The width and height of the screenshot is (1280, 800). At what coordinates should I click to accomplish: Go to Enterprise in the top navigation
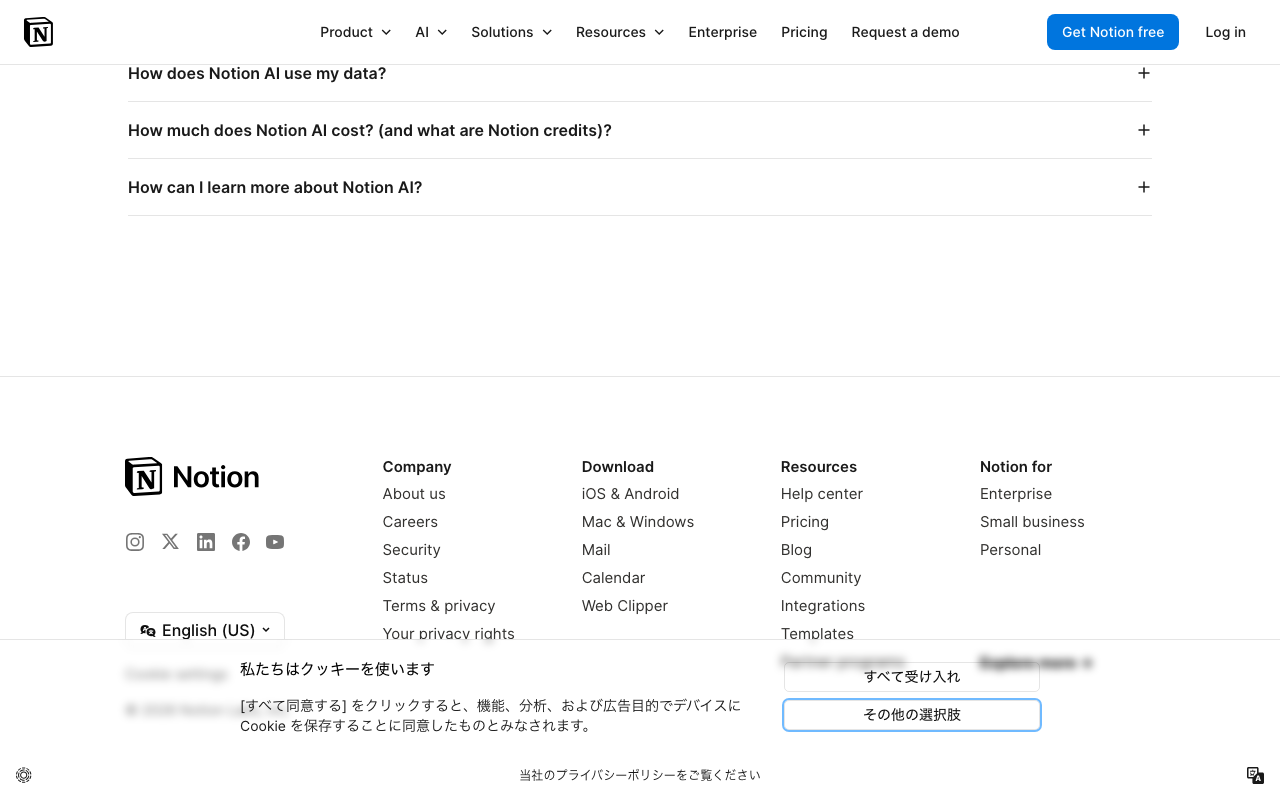(x=722, y=32)
